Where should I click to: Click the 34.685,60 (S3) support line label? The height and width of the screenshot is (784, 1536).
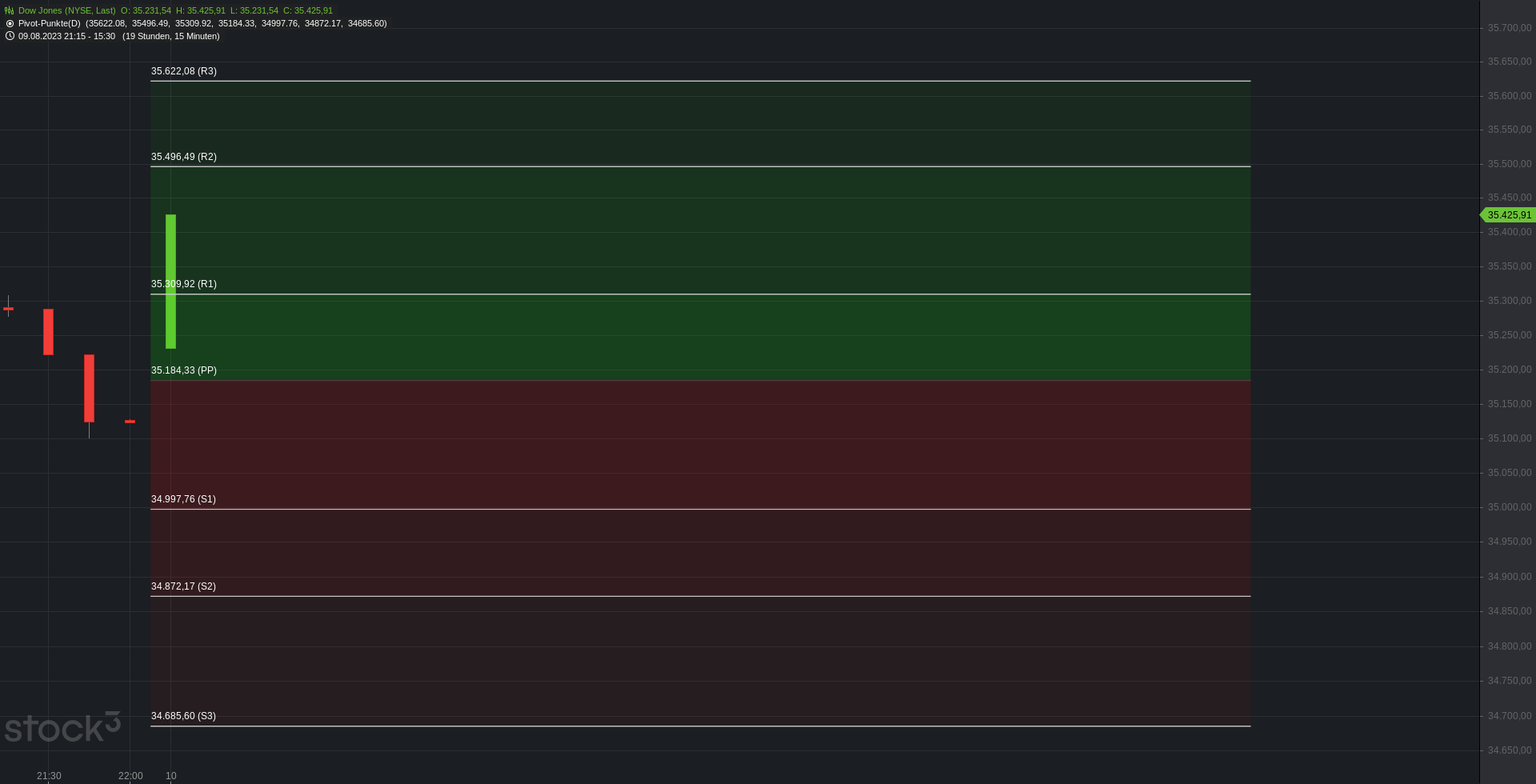[183, 716]
